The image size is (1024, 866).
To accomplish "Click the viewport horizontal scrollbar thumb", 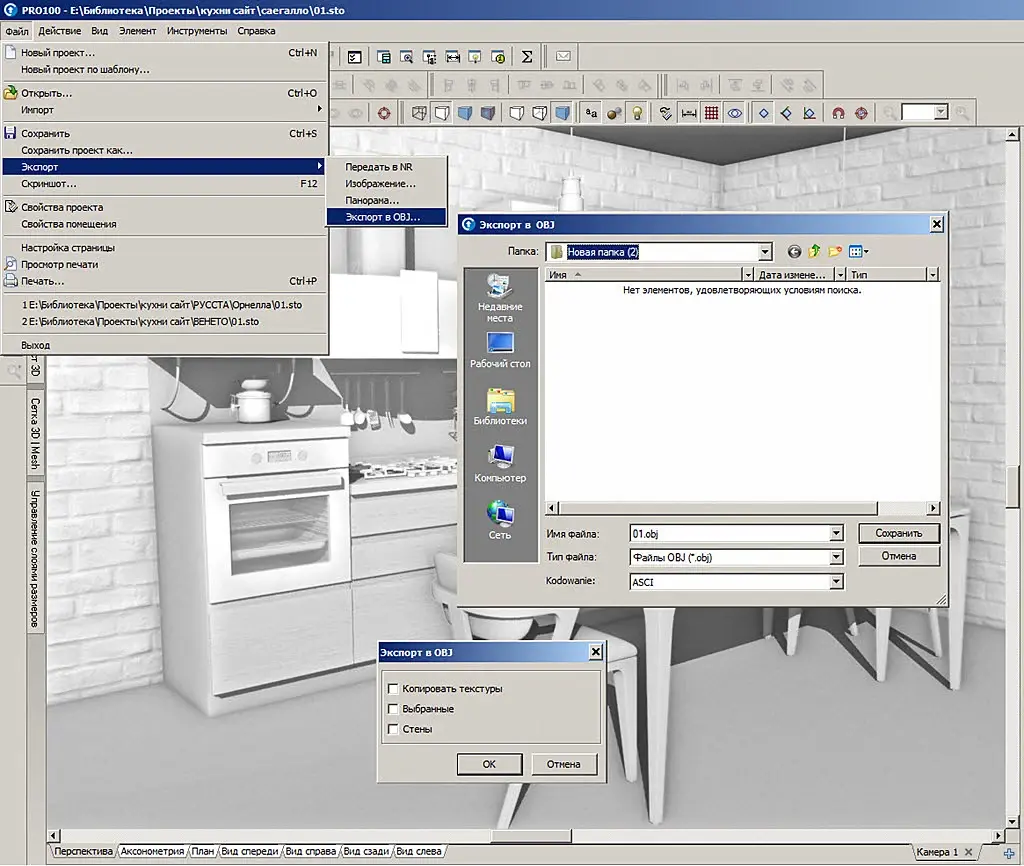I will [530, 835].
